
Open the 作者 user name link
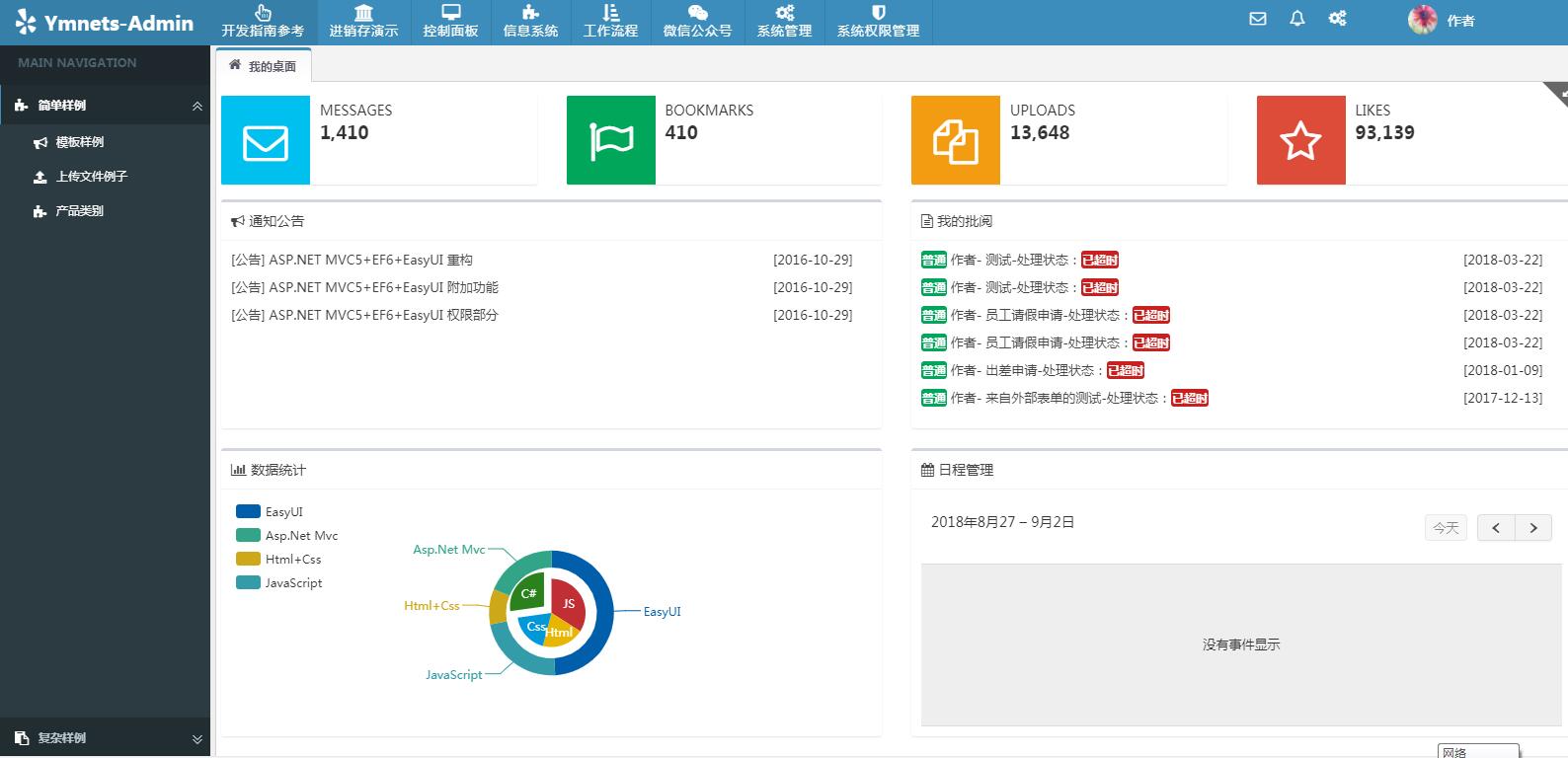click(x=1460, y=21)
